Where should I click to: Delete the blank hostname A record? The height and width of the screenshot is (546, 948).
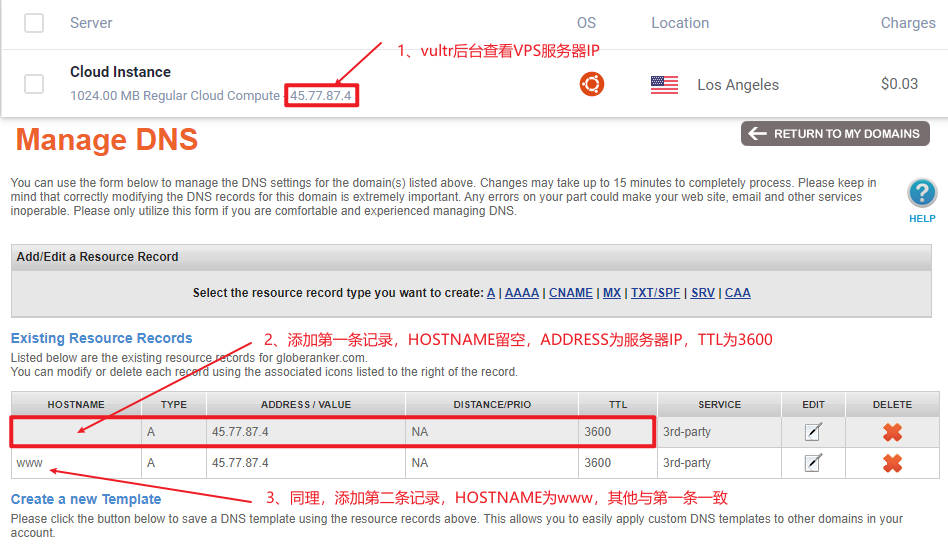(892, 432)
